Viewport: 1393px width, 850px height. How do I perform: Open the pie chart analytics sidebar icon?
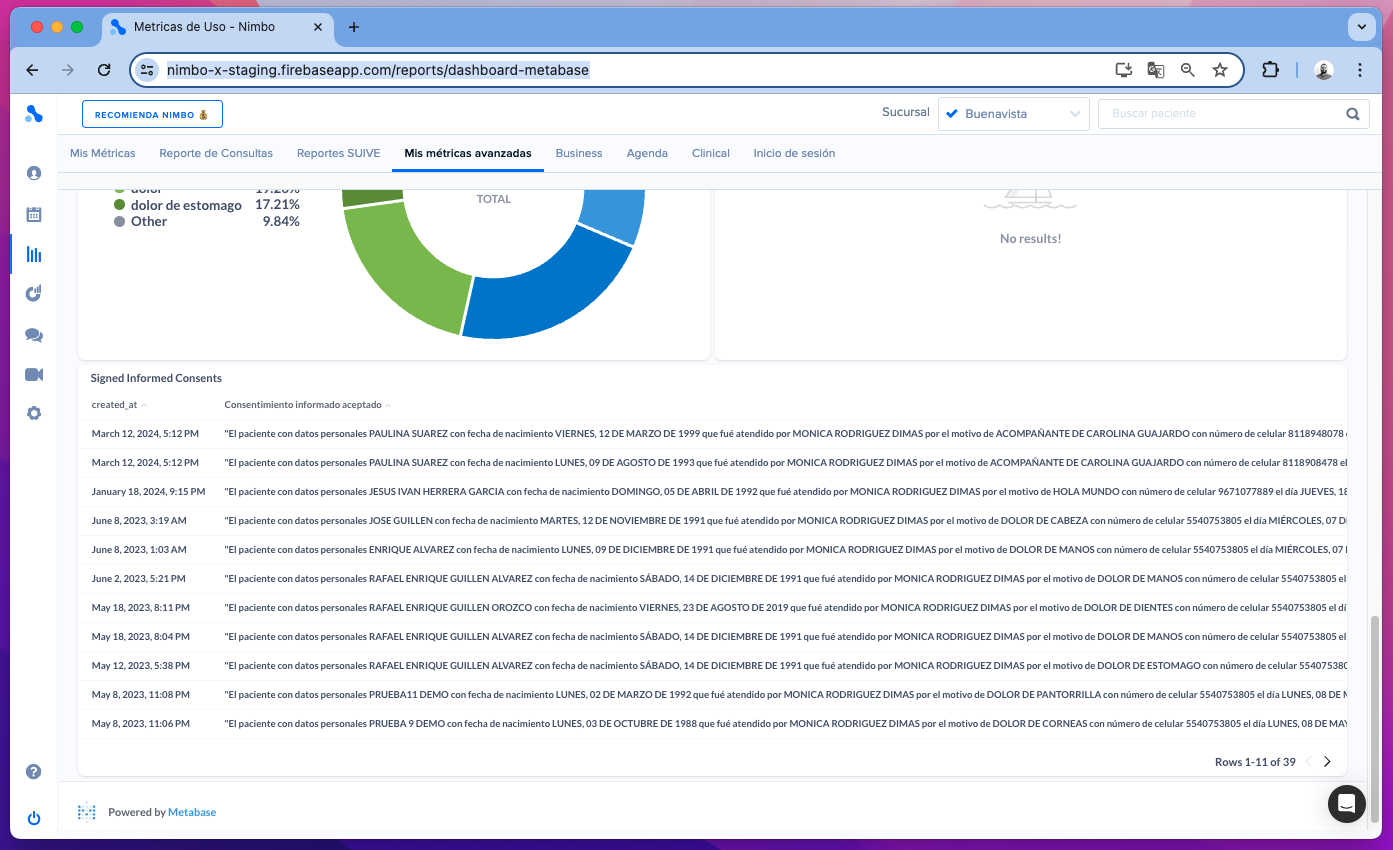pos(34,294)
